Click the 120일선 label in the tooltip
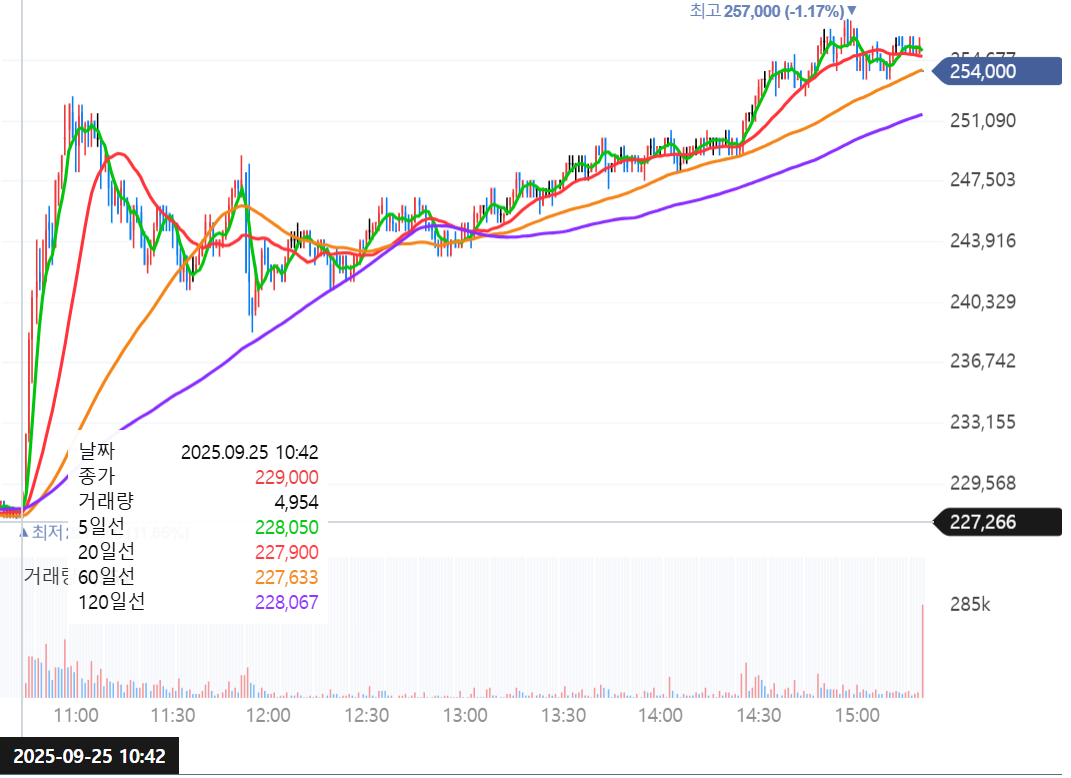1071x778 pixels. point(111,602)
